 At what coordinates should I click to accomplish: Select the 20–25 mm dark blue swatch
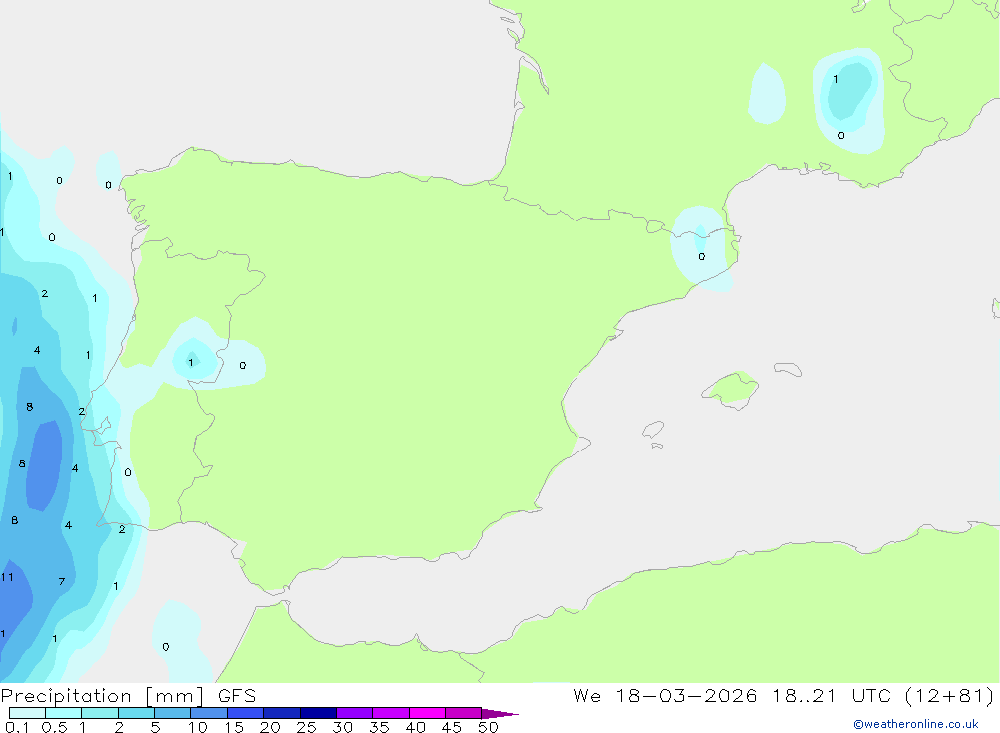282,713
